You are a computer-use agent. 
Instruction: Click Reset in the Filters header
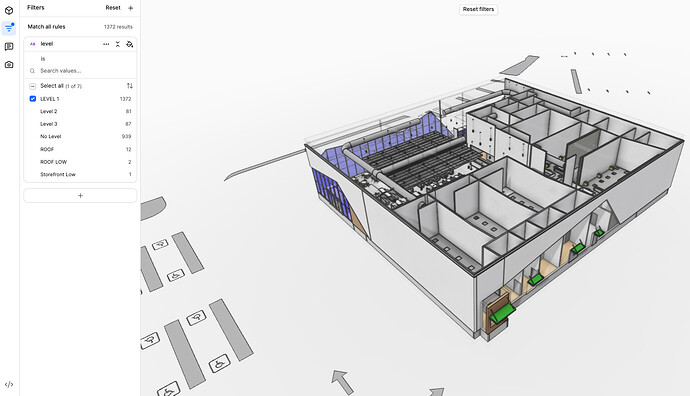113,8
